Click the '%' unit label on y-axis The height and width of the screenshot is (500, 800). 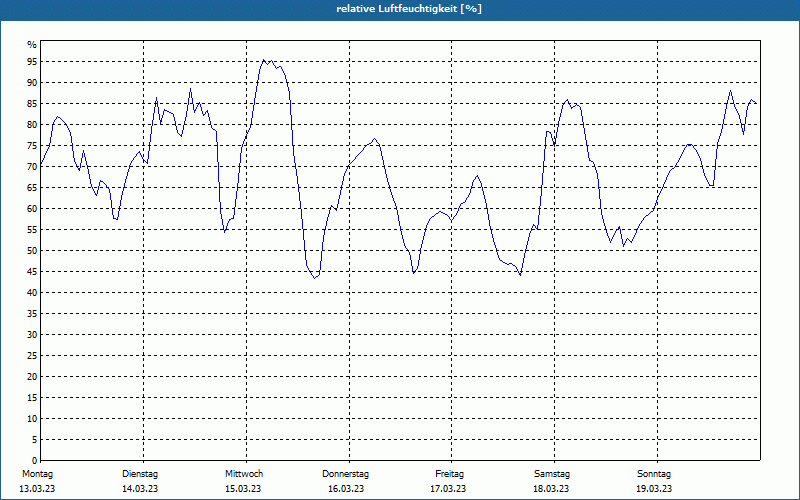click(x=32, y=45)
